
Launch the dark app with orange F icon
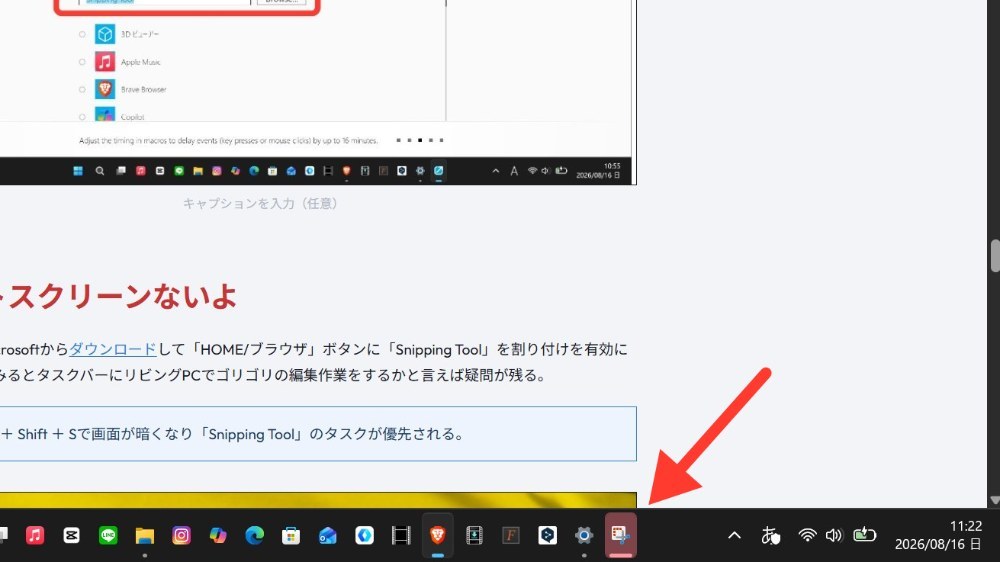[511, 535]
